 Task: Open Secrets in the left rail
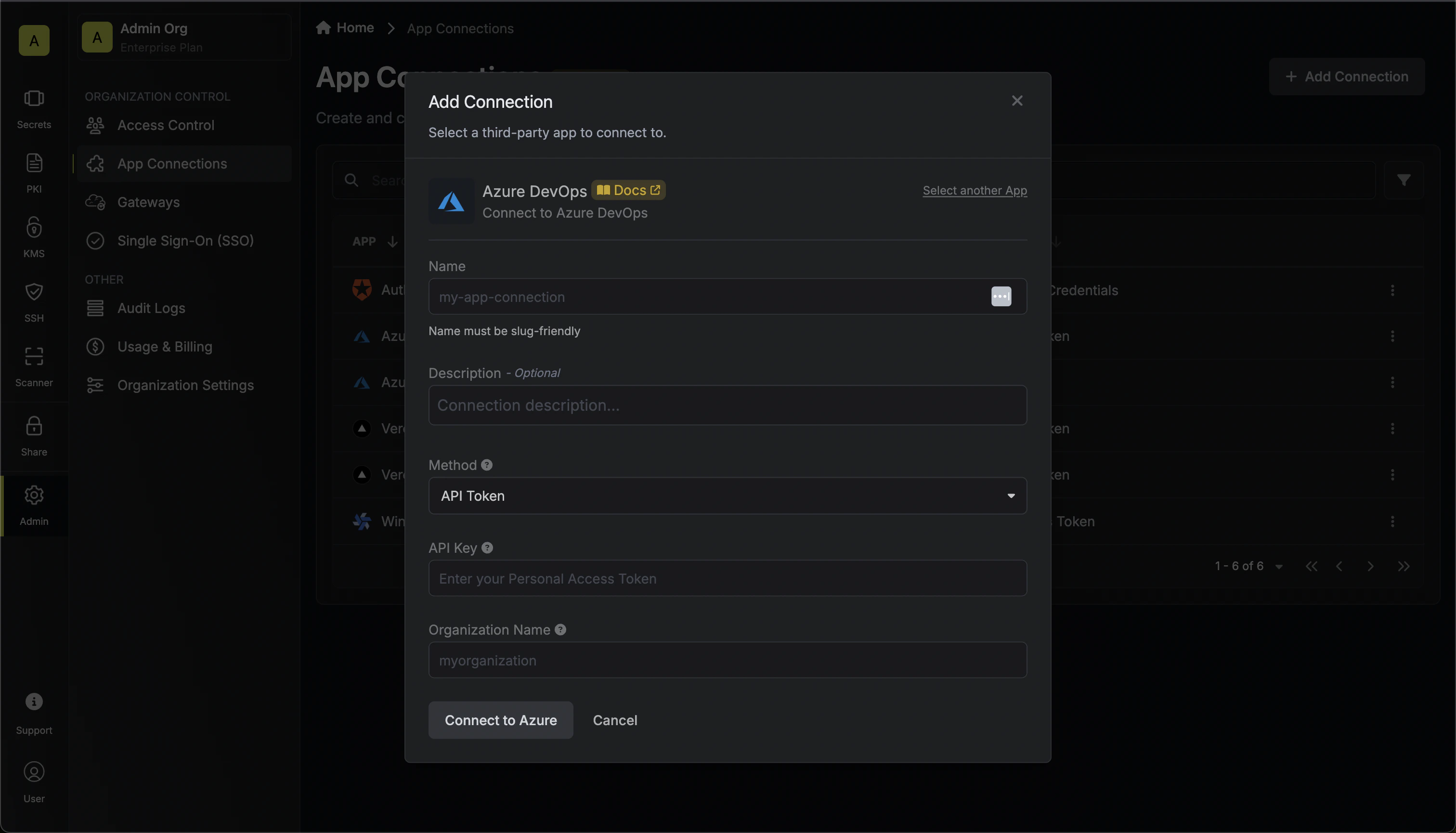click(x=34, y=109)
